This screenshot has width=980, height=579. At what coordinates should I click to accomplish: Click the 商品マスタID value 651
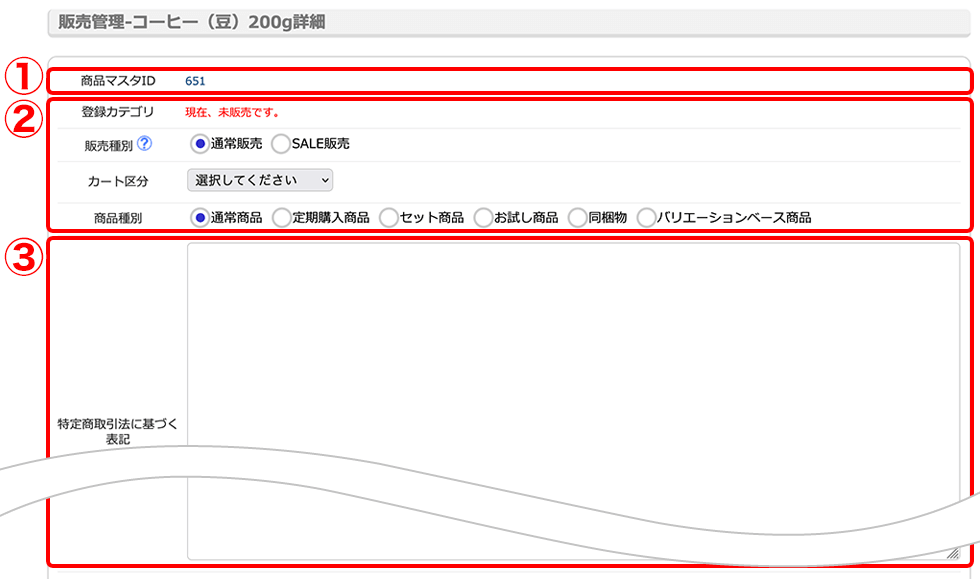pos(195,81)
